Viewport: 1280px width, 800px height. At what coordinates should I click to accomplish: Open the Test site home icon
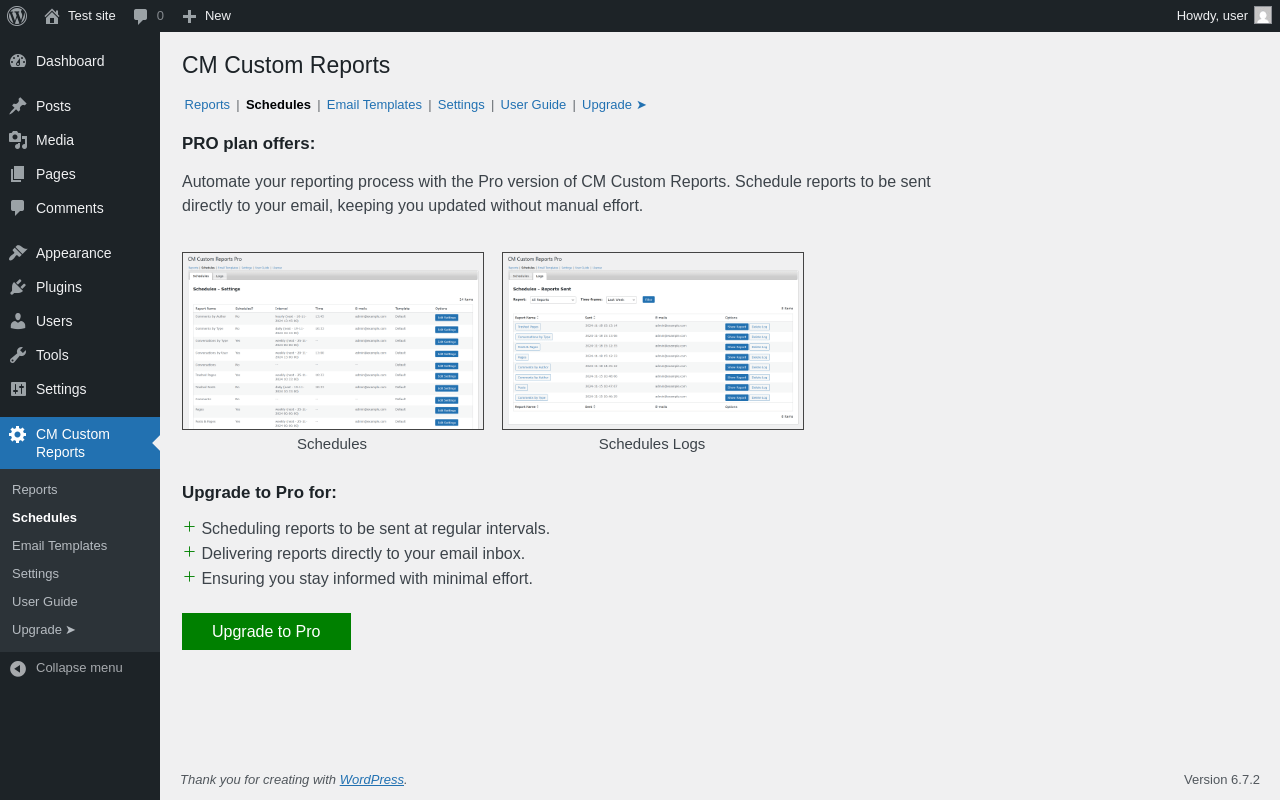click(x=52, y=16)
